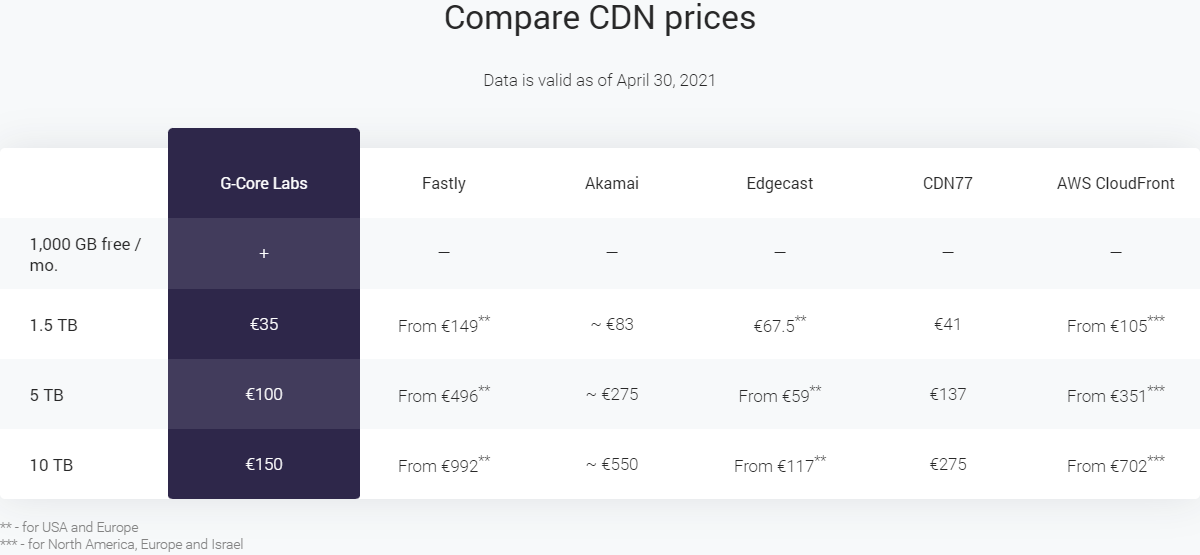Click the plus sign under G-Core Labs
1200x555 pixels.
264,254
